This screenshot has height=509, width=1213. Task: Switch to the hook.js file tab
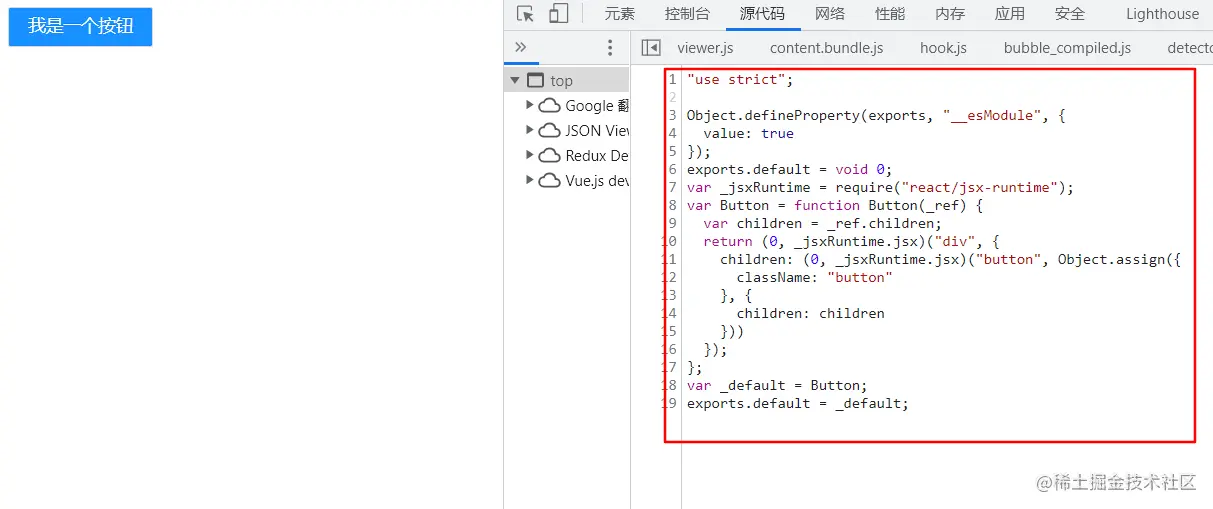(x=943, y=48)
